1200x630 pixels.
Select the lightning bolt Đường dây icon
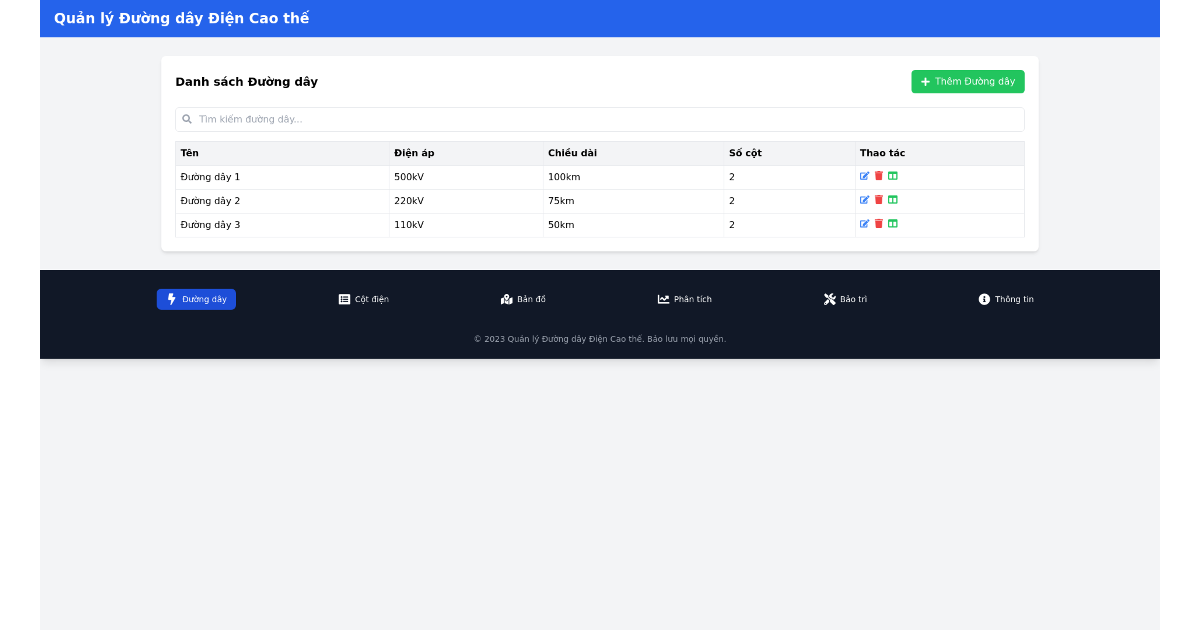[x=172, y=299]
